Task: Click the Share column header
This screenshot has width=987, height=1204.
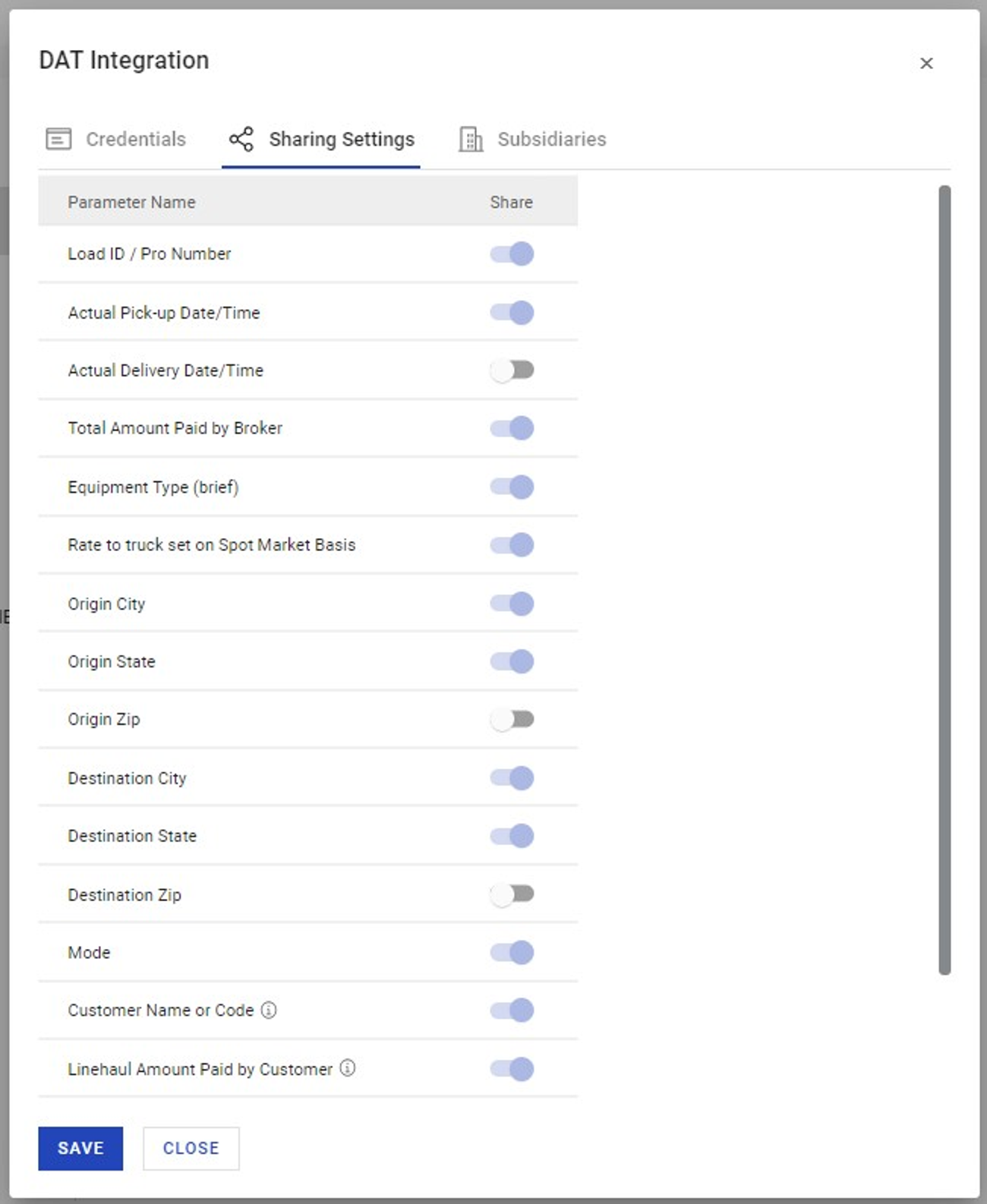Action: pos(511,202)
